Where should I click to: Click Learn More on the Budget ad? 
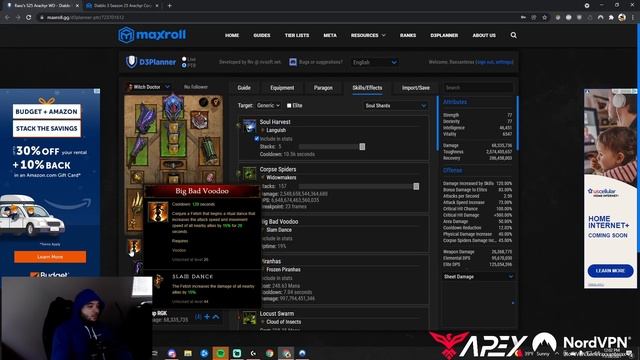[x=50, y=257]
